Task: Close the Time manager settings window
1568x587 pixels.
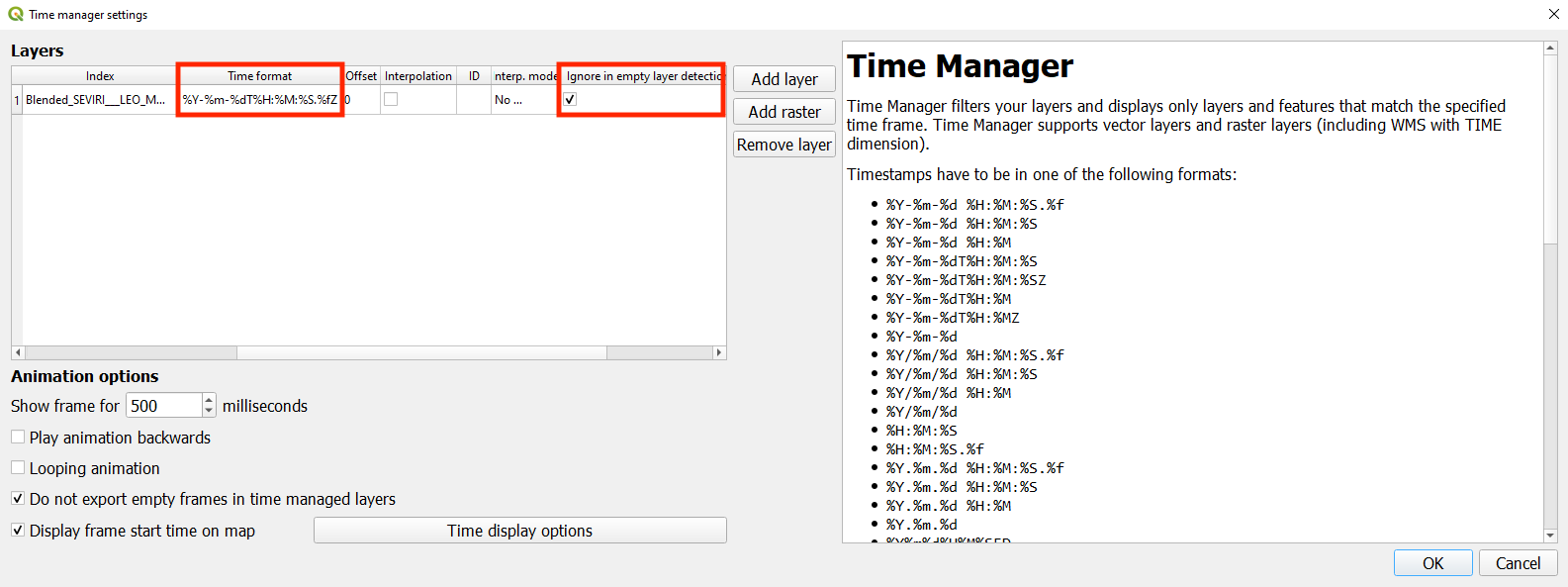Action: (x=1553, y=14)
